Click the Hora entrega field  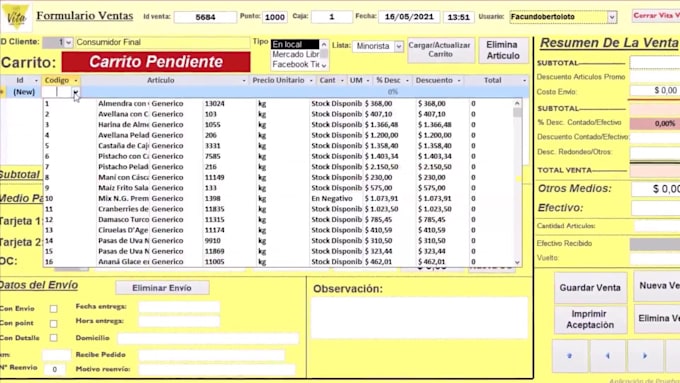tap(179, 321)
